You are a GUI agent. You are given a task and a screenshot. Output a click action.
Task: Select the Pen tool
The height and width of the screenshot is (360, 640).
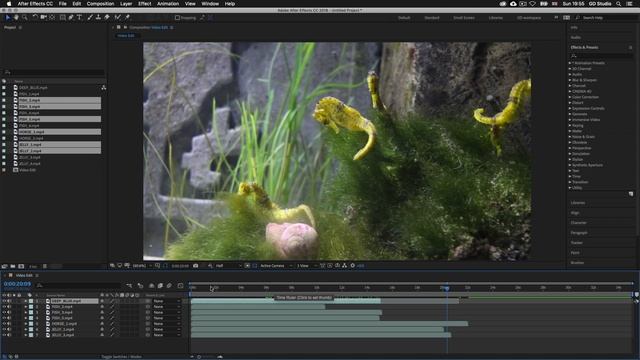click(71, 18)
